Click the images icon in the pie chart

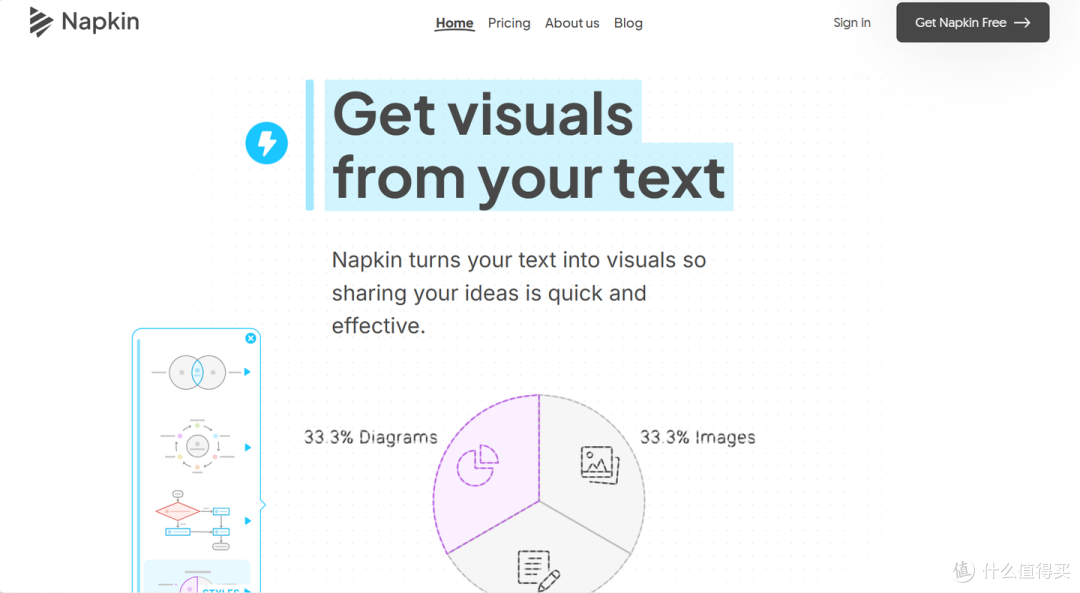click(x=600, y=465)
